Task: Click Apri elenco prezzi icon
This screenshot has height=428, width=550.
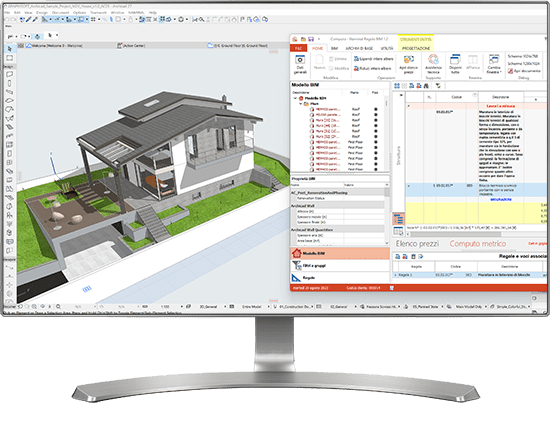Action: 408,64
